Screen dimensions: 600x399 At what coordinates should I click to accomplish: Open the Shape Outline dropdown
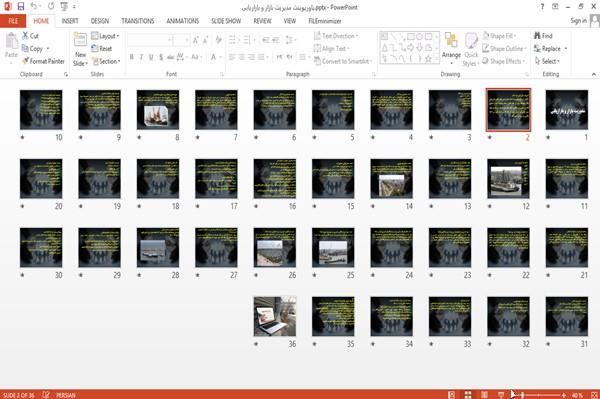point(504,49)
